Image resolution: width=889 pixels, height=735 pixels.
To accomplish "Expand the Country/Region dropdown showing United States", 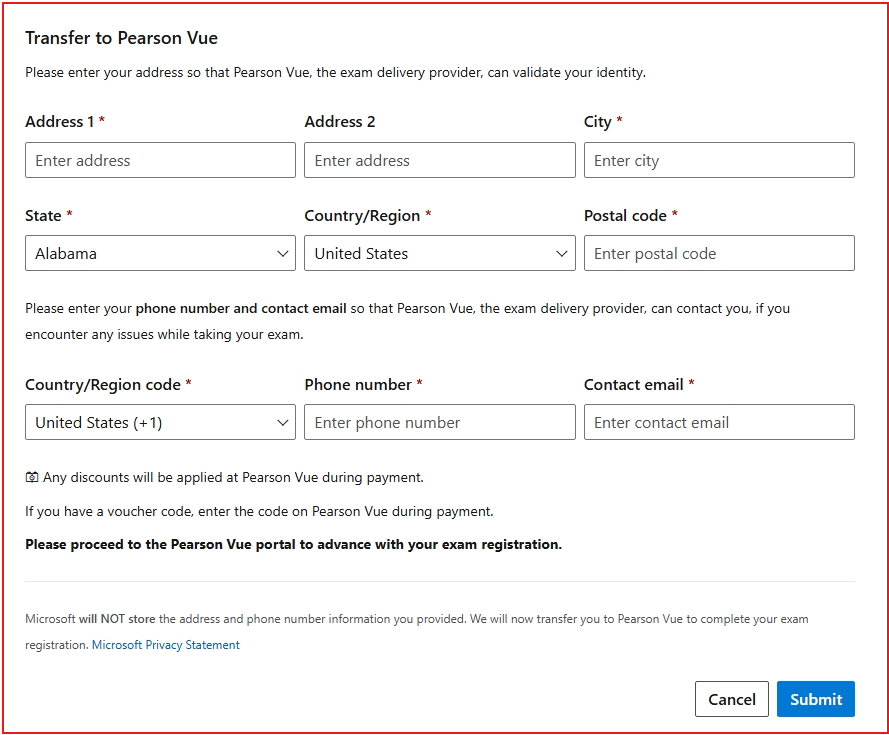I will [x=440, y=253].
